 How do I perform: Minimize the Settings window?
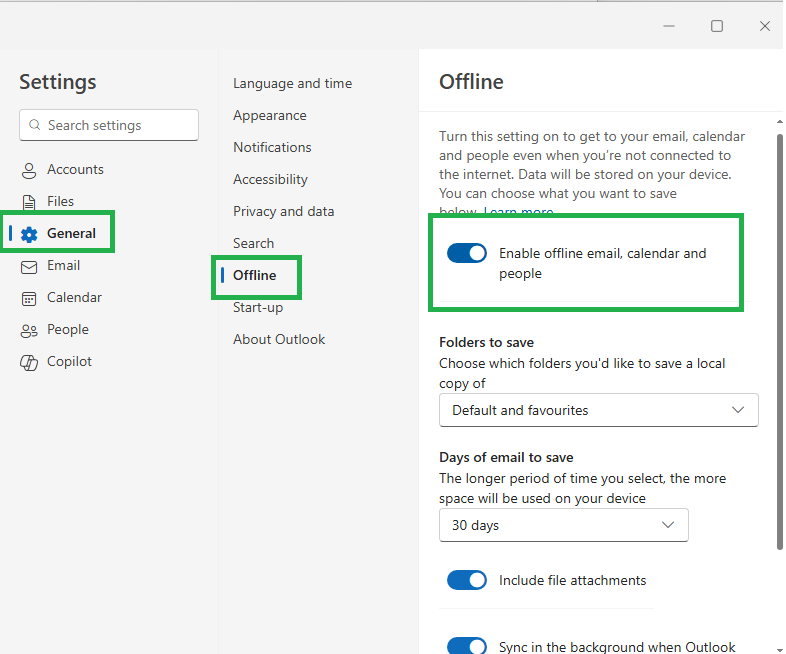click(669, 26)
